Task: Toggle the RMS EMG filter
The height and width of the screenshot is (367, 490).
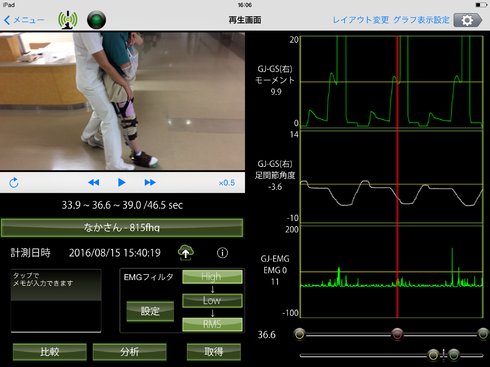Action: pos(212,324)
